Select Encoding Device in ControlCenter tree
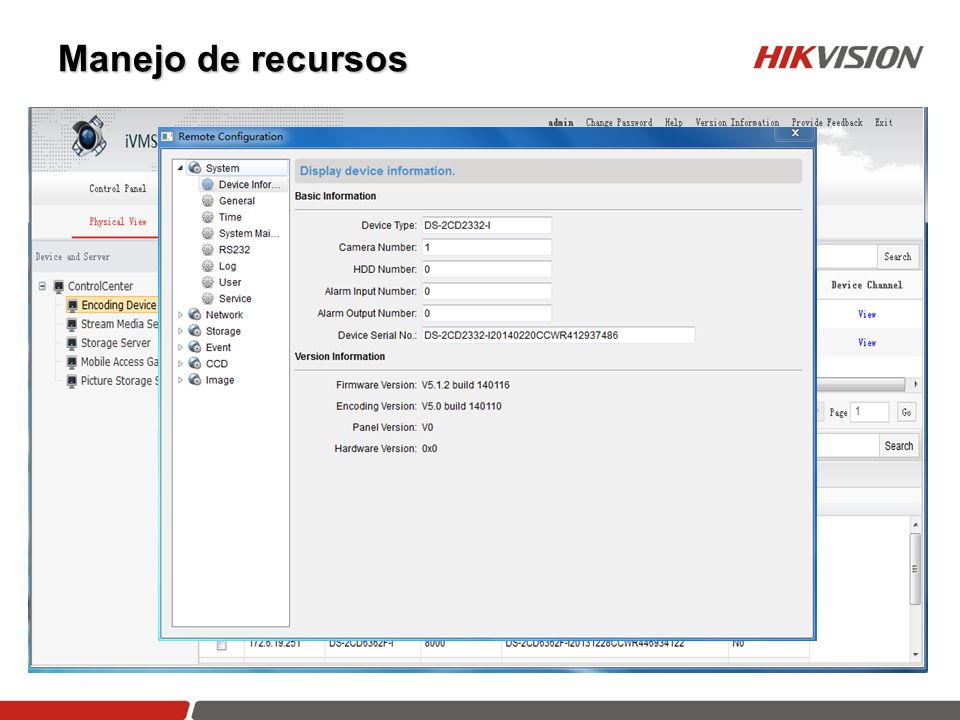 (x=119, y=305)
